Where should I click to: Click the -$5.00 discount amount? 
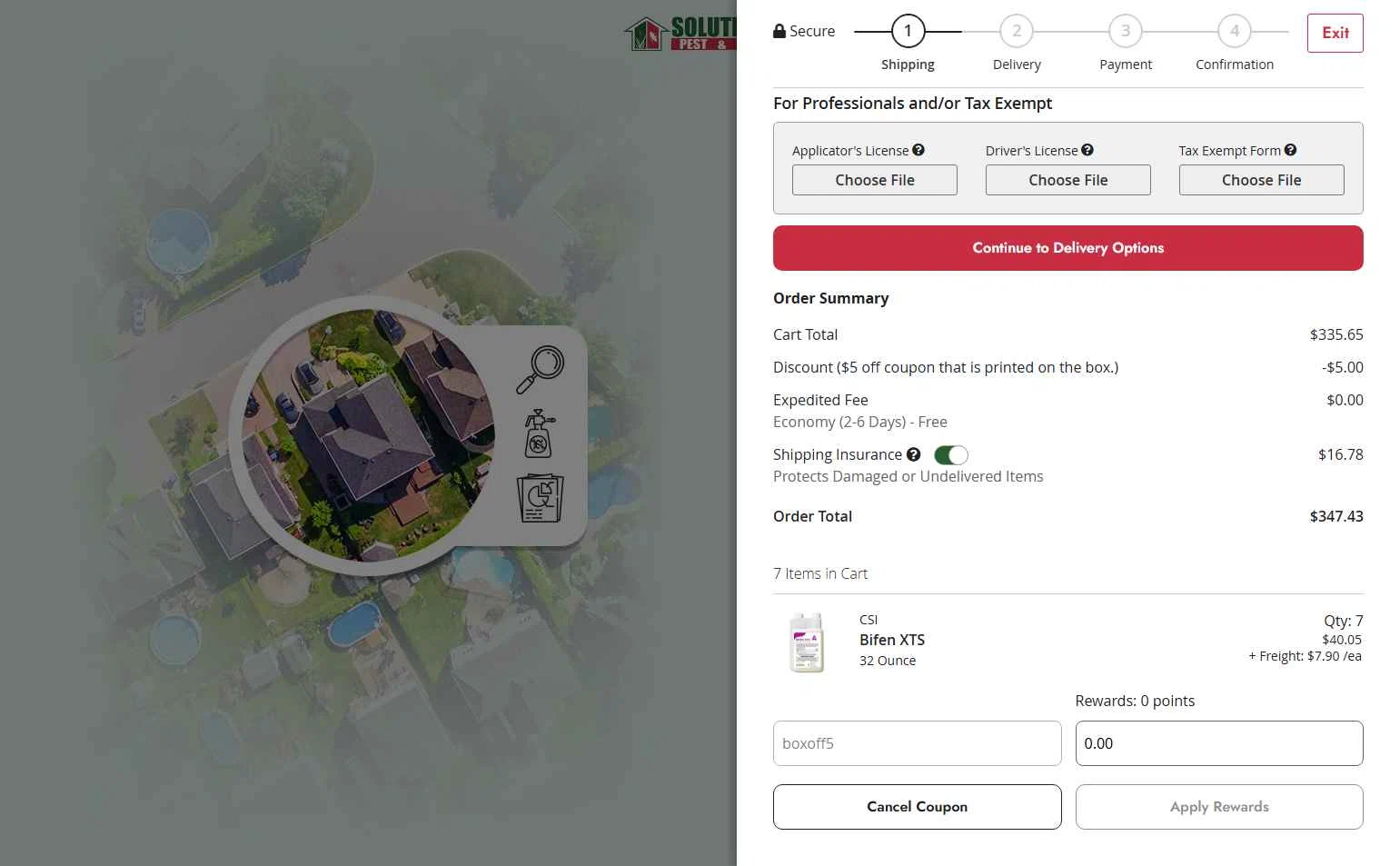[x=1343, y=367]
